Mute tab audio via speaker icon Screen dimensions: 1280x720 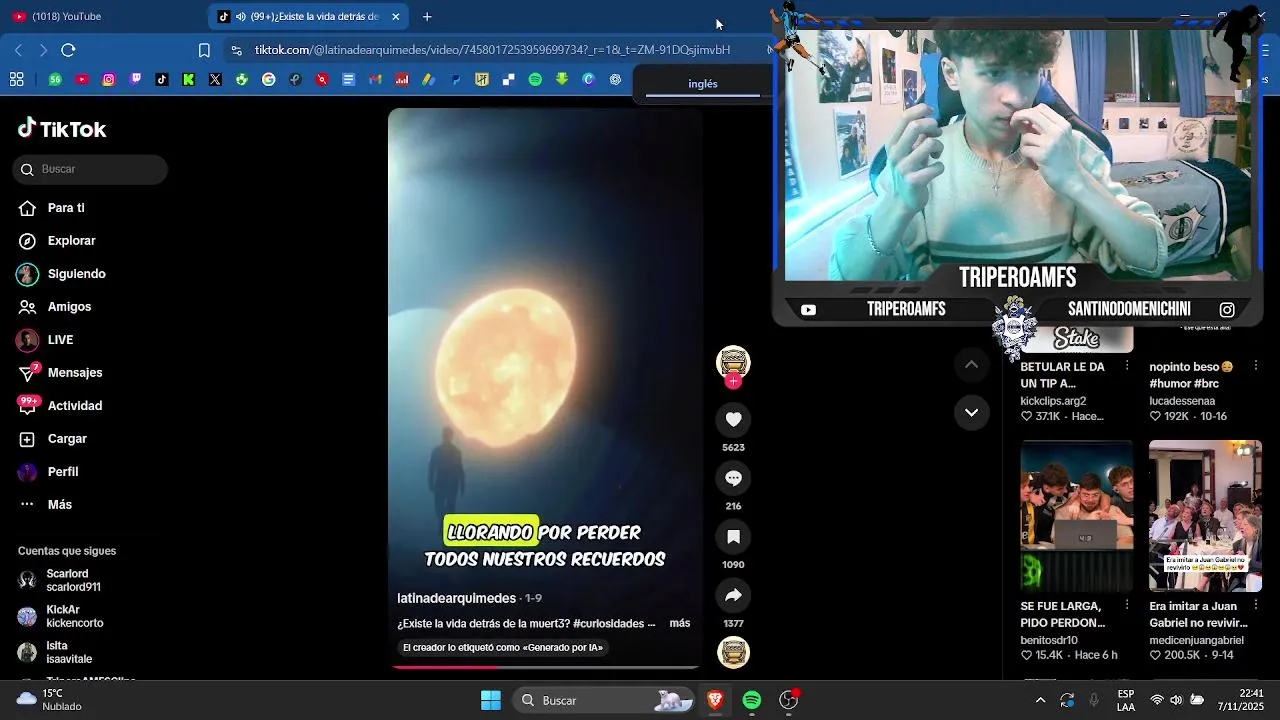[x=240, y=16]
